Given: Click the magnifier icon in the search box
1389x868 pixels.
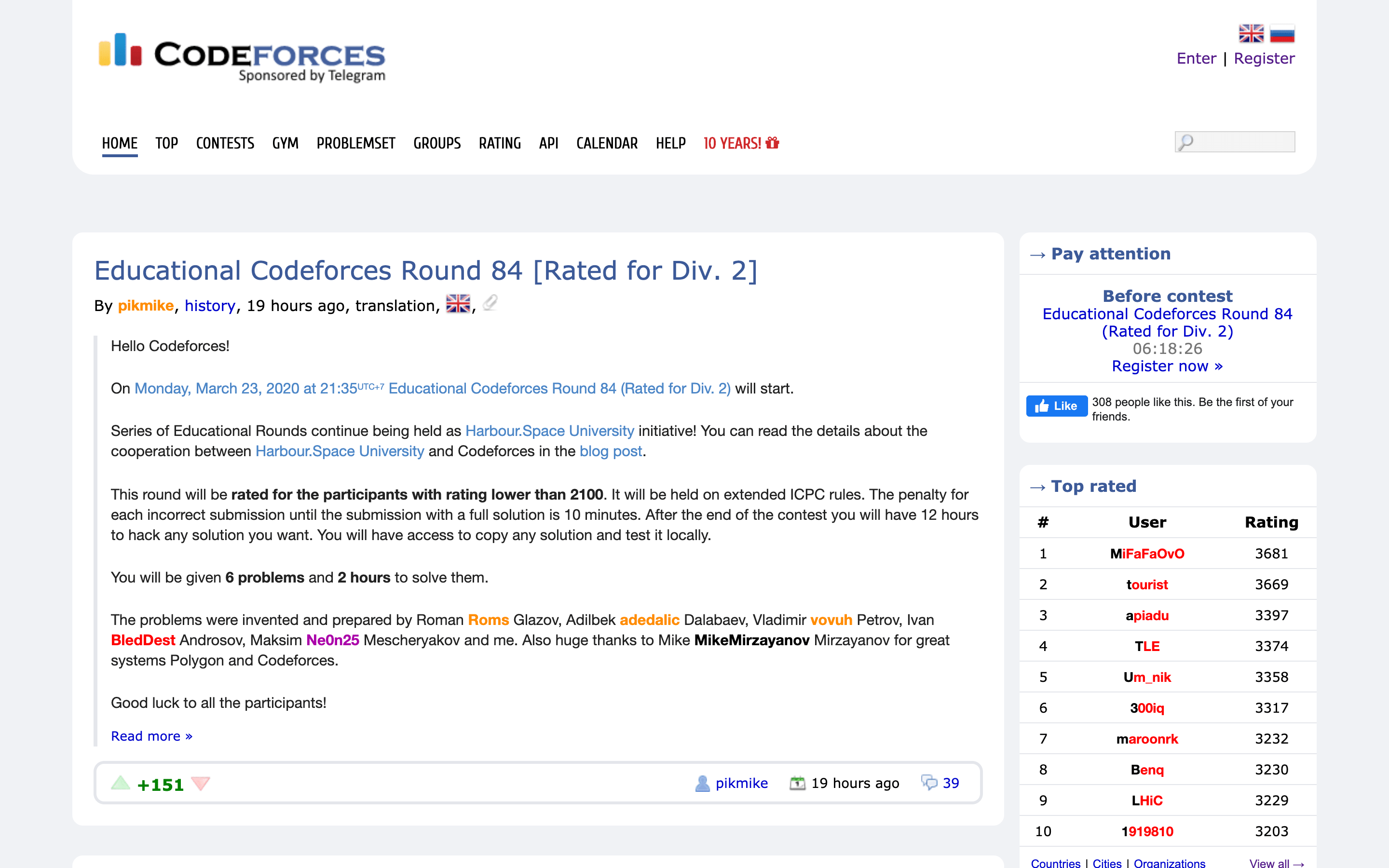Looking at the screenshot, I should (1186, 141).
